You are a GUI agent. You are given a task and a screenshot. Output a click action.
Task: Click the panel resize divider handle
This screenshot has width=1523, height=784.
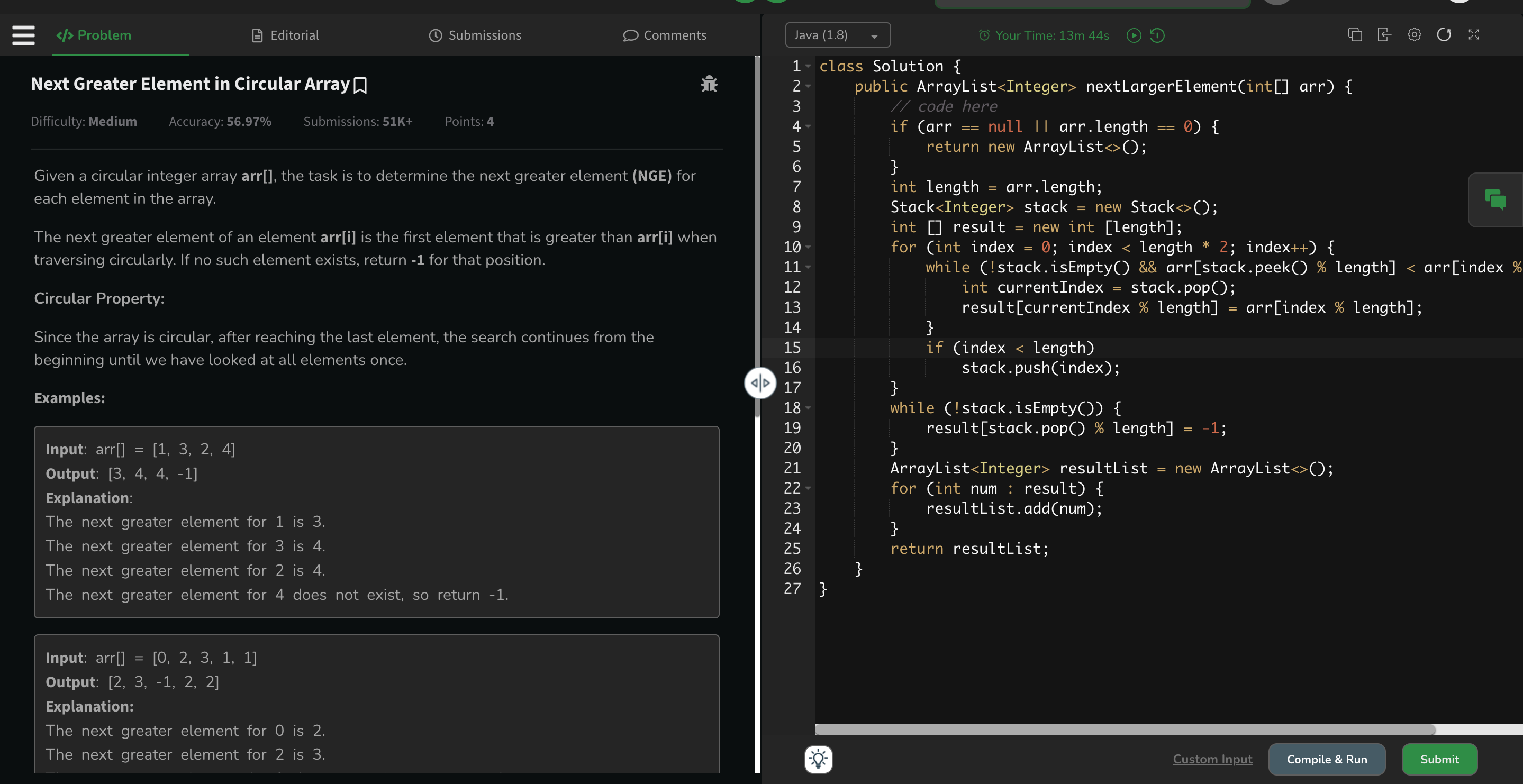coord(760,383)
